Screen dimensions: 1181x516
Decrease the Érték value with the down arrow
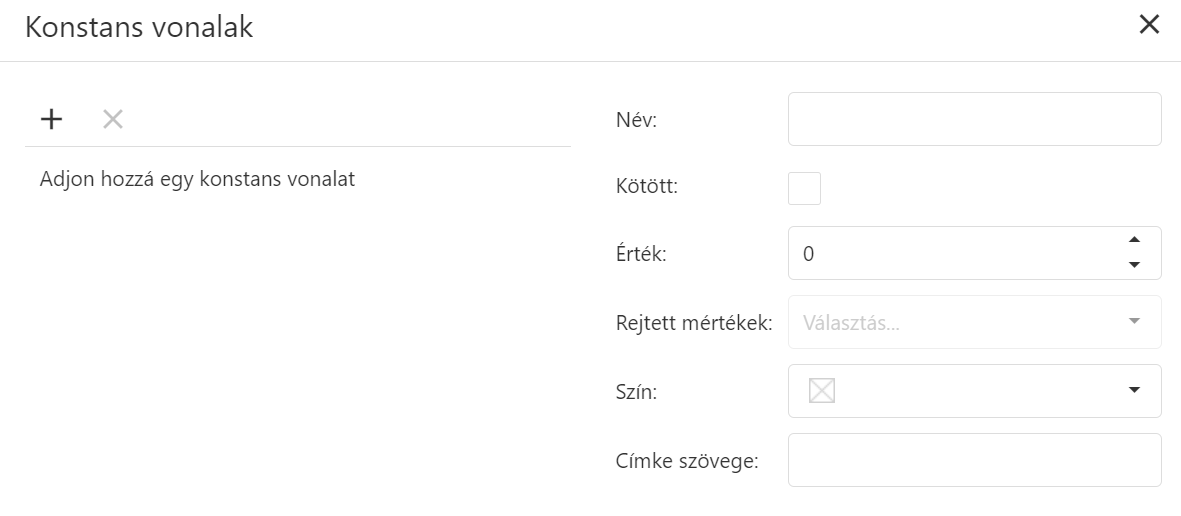[1134, 265]
